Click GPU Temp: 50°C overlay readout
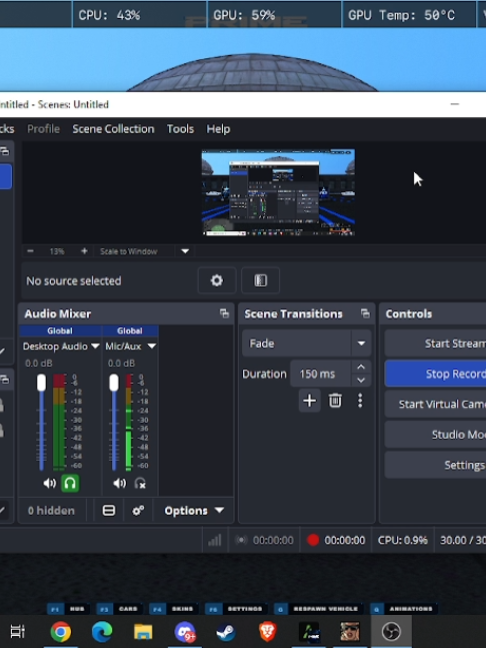The image size is (486, 648). 401,15
